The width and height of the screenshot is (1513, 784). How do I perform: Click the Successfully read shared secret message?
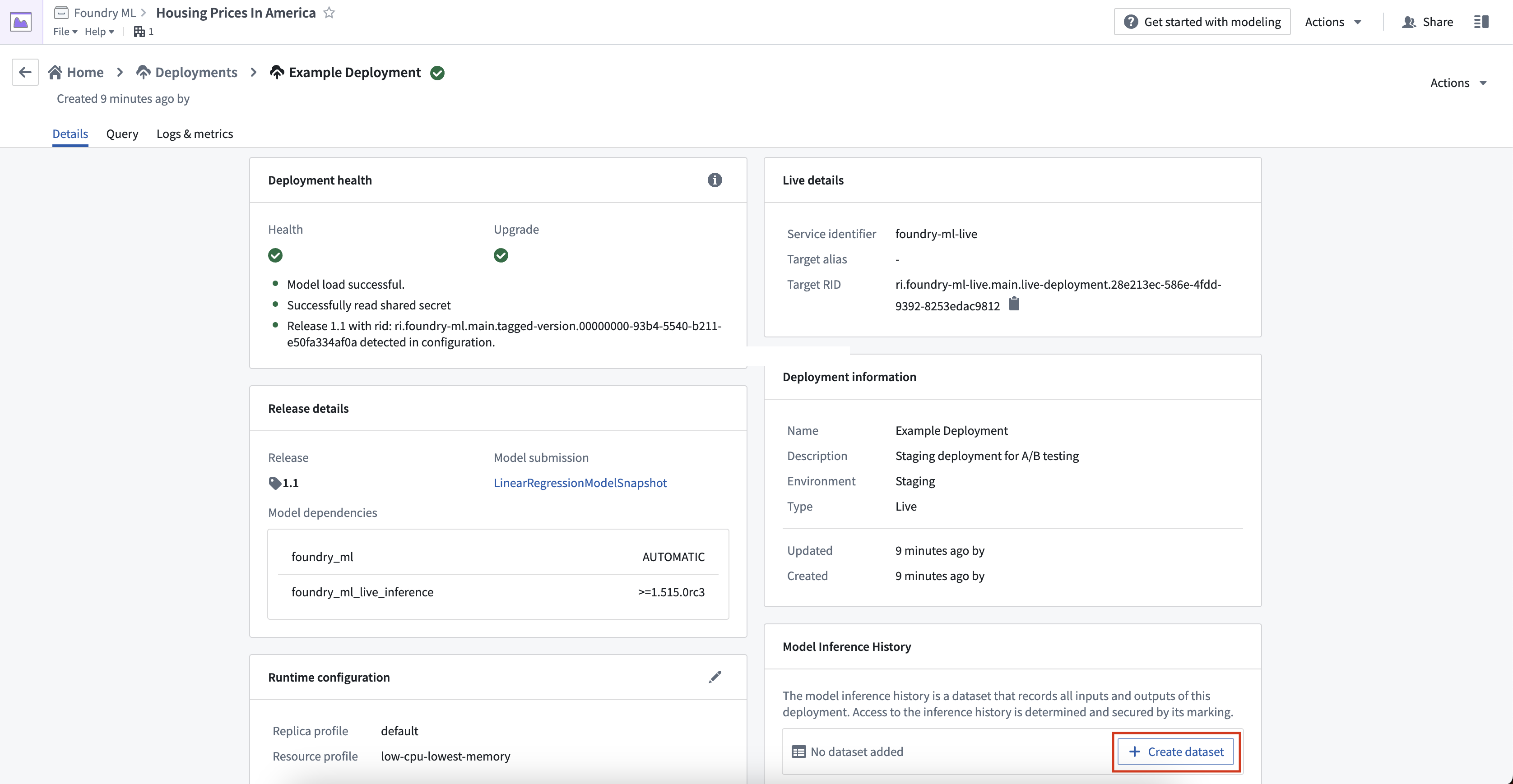point(369,304)
